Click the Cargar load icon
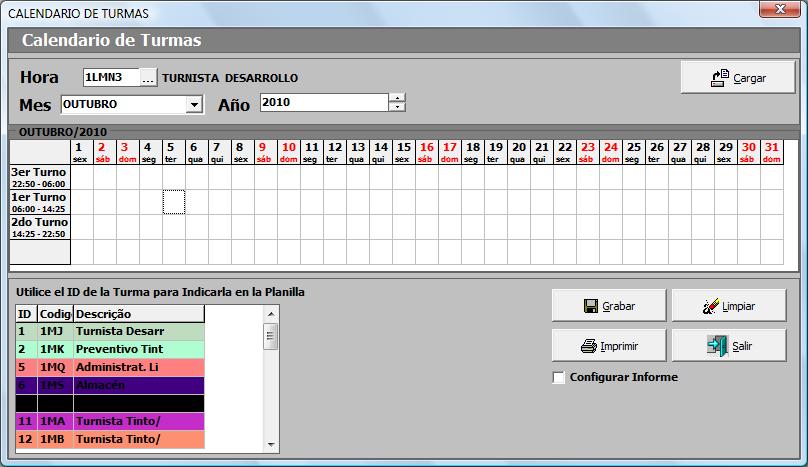 click(x=720, y=78)
